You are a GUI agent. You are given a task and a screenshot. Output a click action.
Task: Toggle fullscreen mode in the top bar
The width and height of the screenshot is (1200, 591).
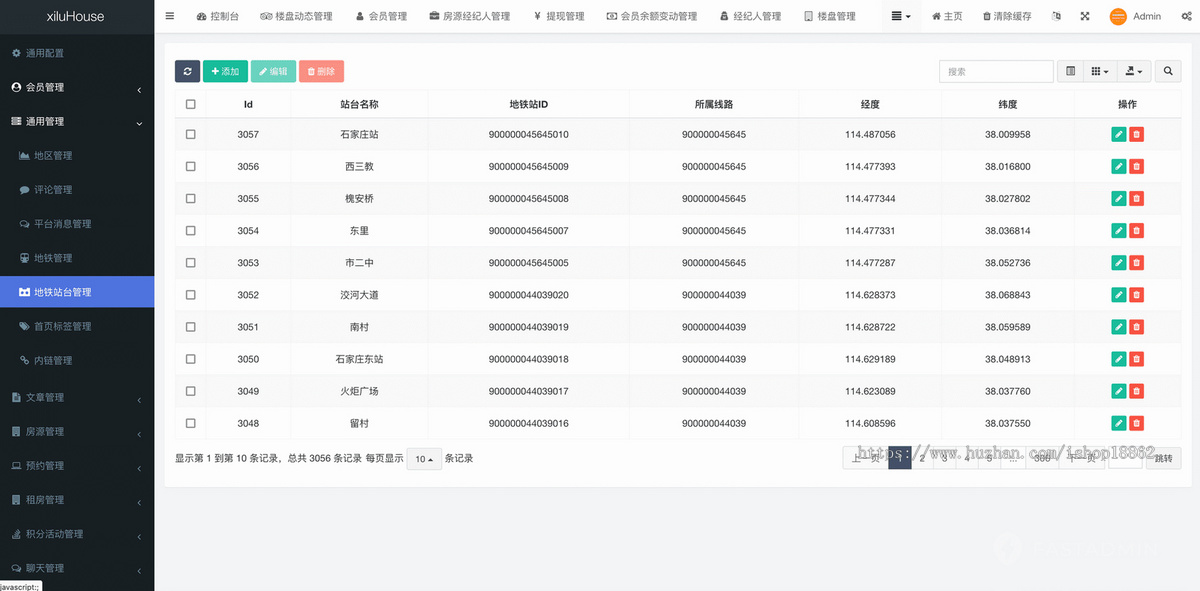click(x=1084, y=16)
